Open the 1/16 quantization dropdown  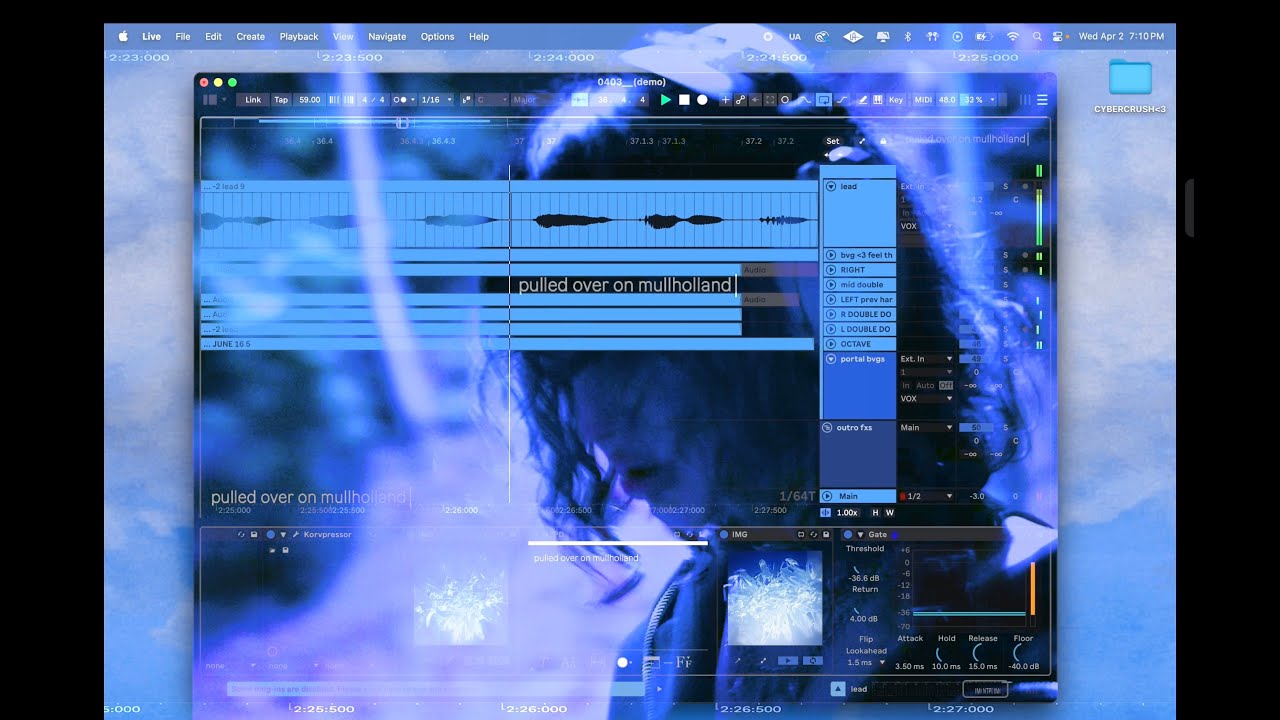436,100
